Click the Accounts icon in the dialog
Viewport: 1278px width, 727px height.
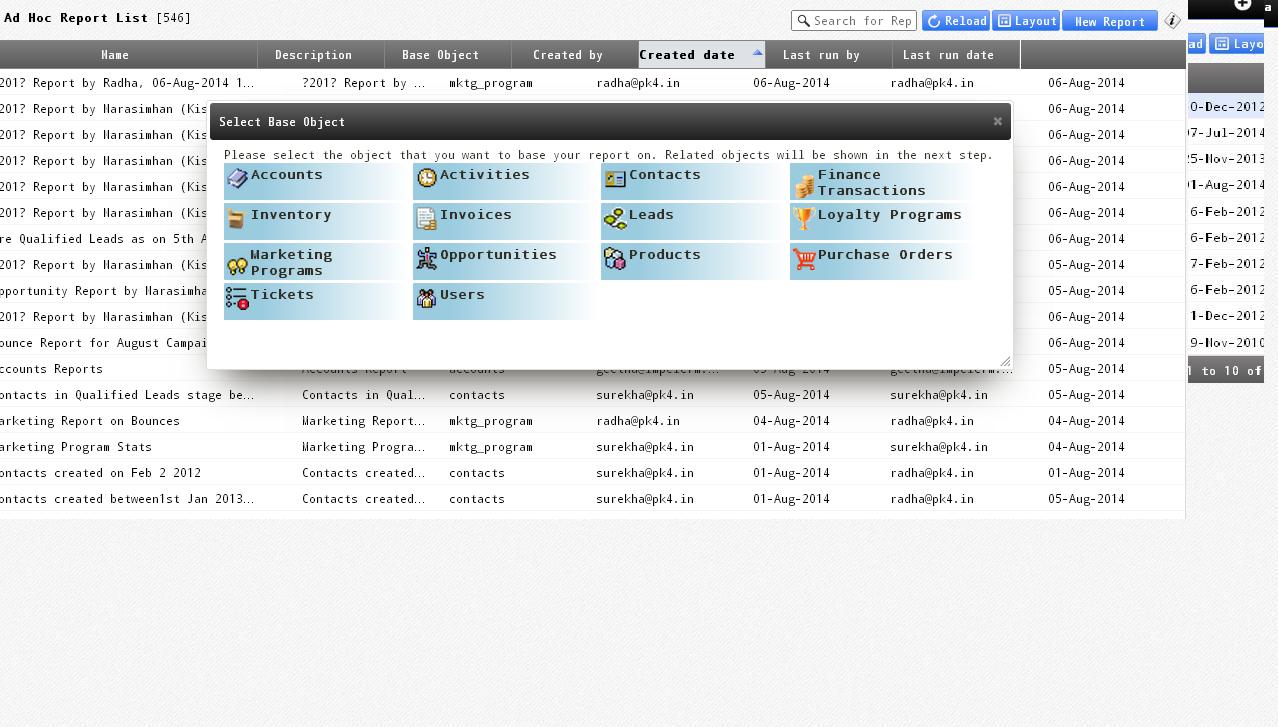[x=237, y=178]
